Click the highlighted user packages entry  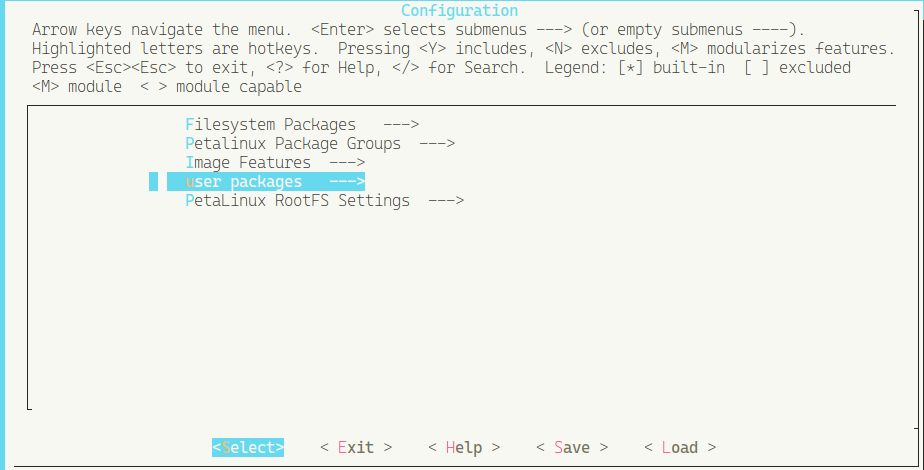[x=244, y=182]
